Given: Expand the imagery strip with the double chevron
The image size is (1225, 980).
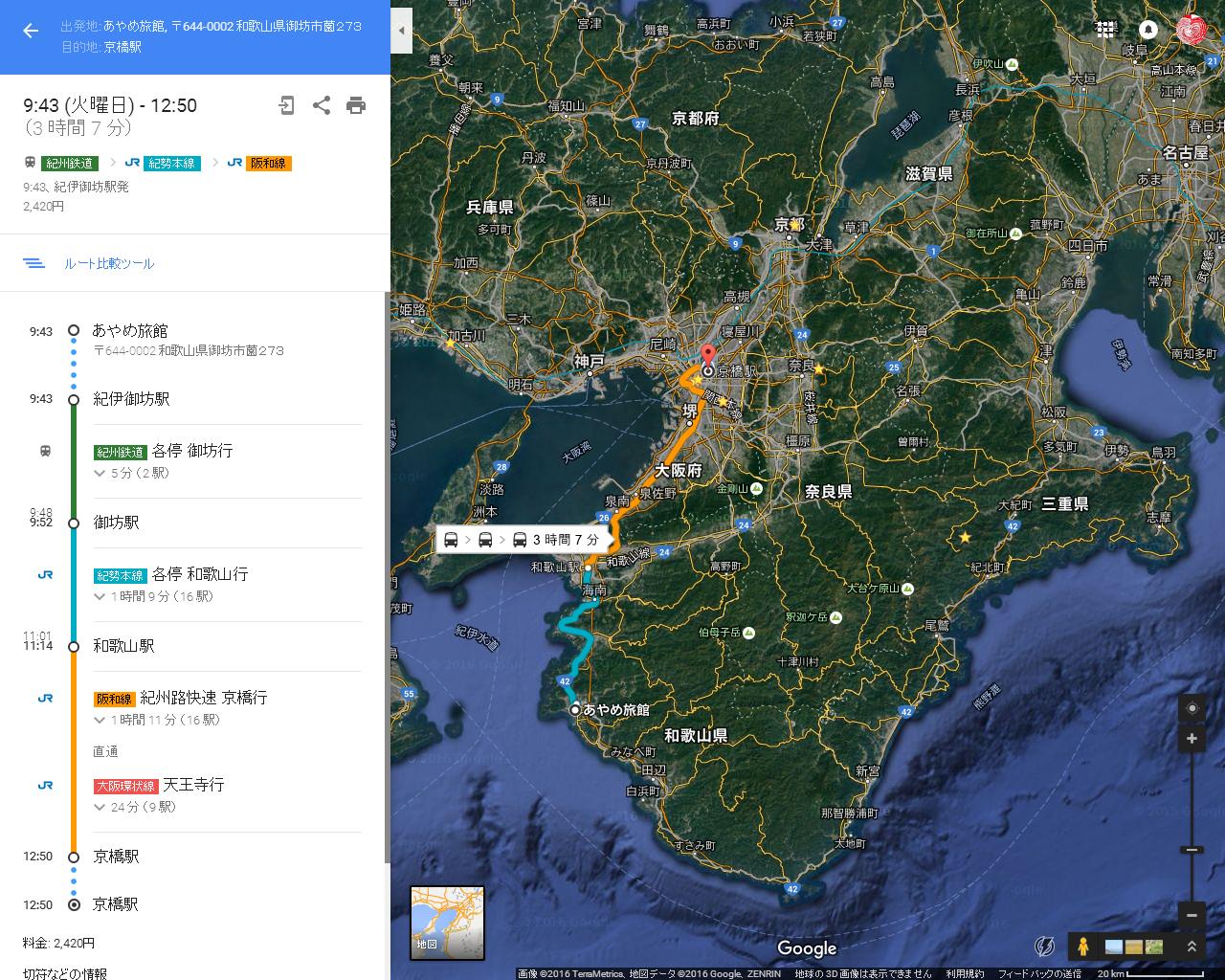Looking at the screenshot, I should click(1192, 947).
